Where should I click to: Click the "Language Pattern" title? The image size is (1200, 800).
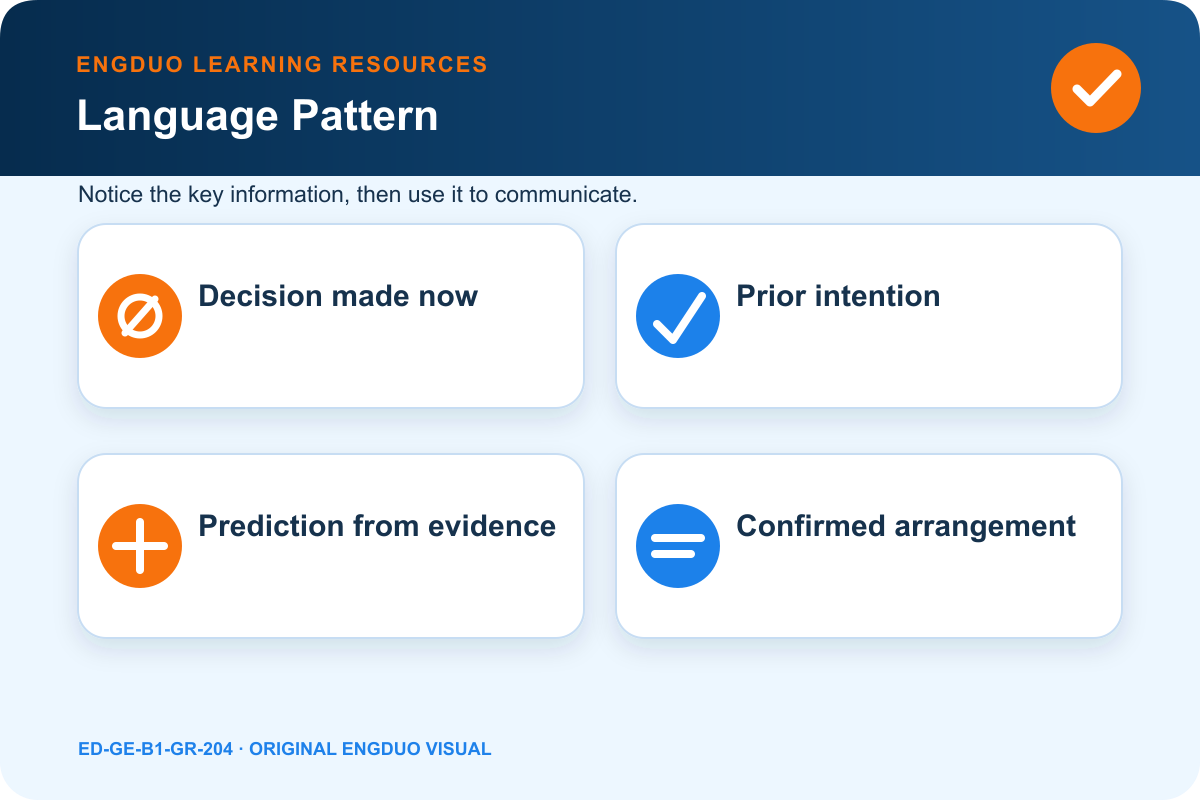[258, 117]
